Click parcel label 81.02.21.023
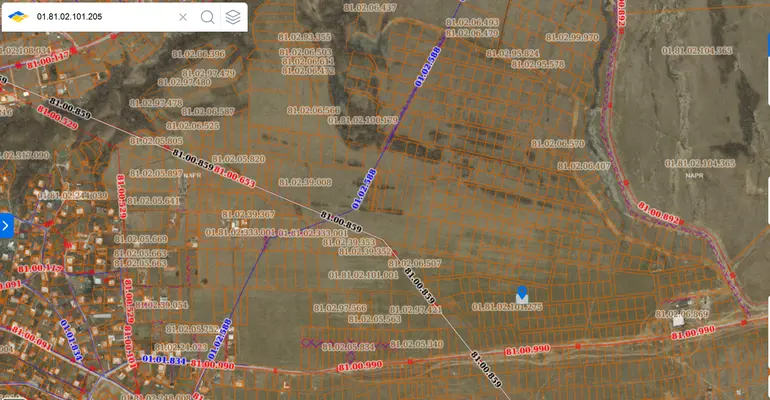Screen dimensions: 770x400 click(x=181, y=347)
